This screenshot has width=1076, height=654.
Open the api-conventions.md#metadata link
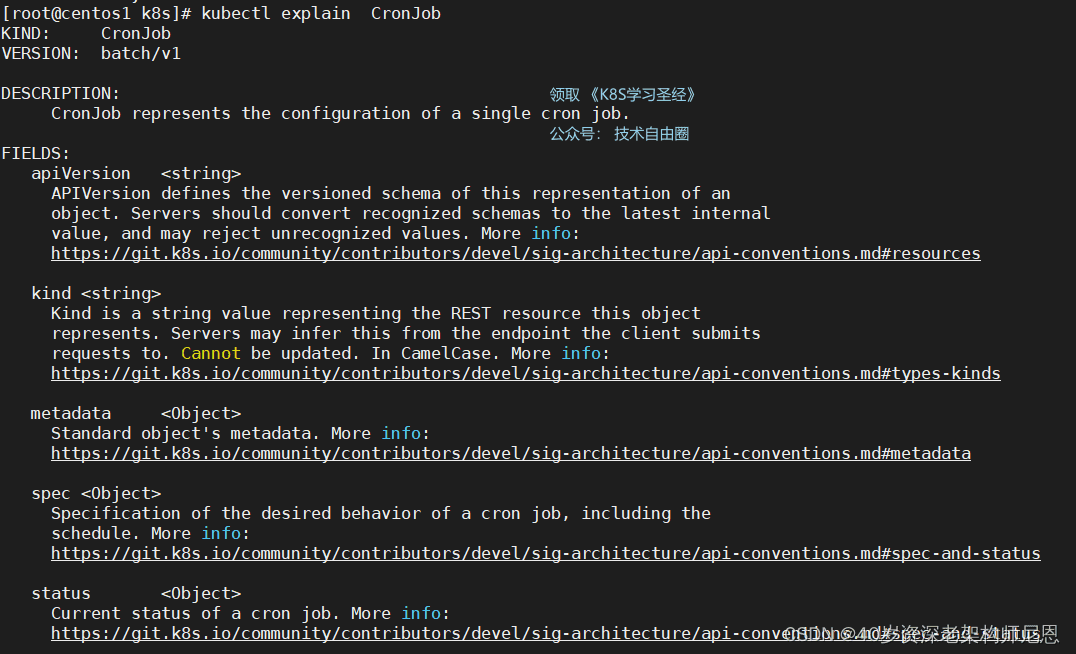[511, 454]
